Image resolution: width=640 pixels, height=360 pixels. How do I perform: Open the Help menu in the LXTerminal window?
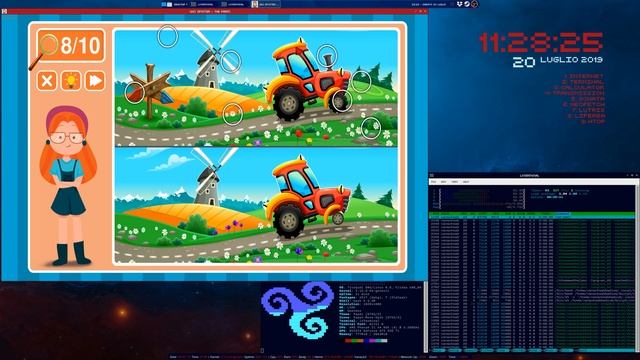click(466, 182)
